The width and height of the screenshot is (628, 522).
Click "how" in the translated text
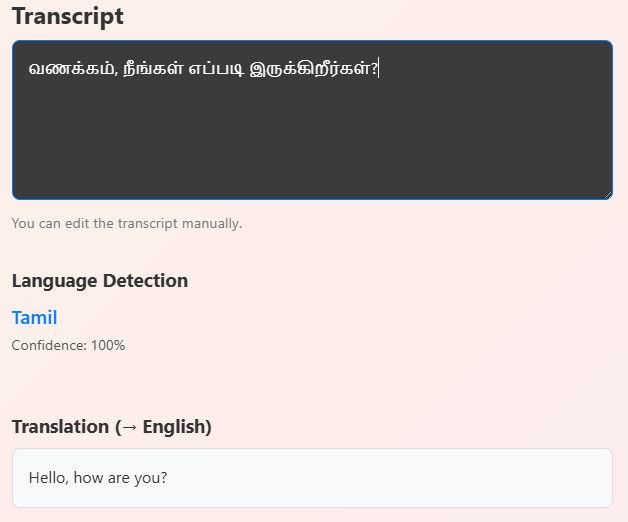click(88, 478)
